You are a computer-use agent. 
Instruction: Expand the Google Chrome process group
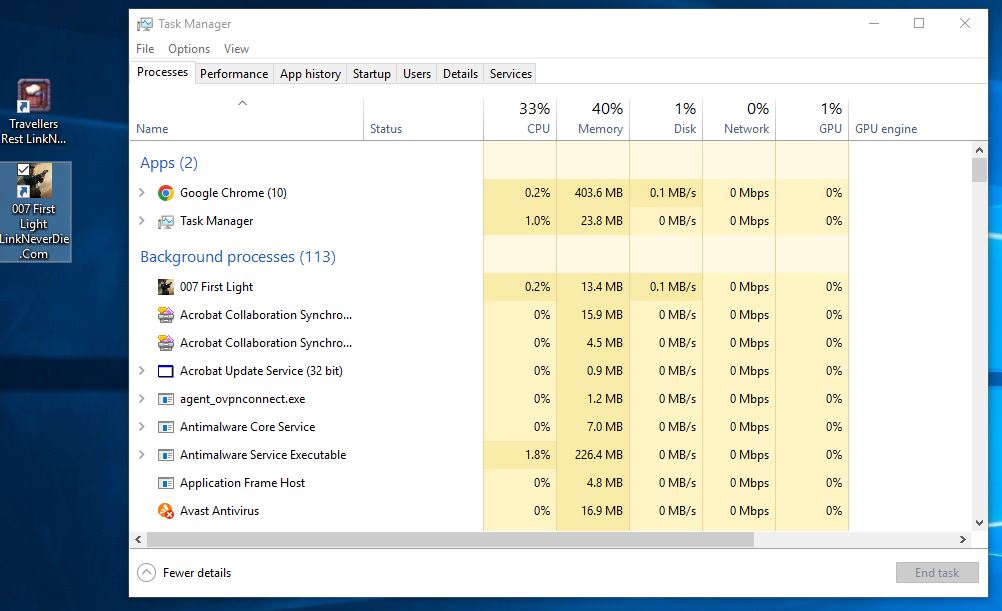click(x=142, y=192)
